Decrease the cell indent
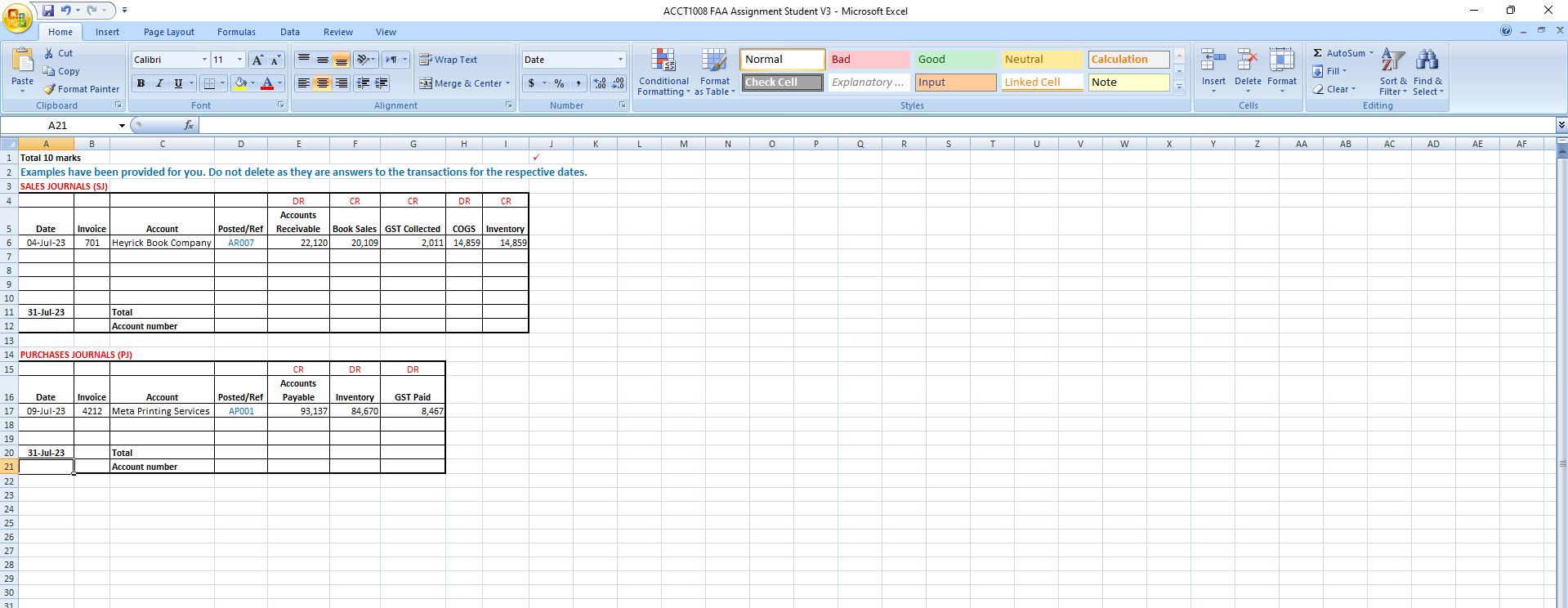This screenshot has height=608, width=1568. [x=363, y=83]
